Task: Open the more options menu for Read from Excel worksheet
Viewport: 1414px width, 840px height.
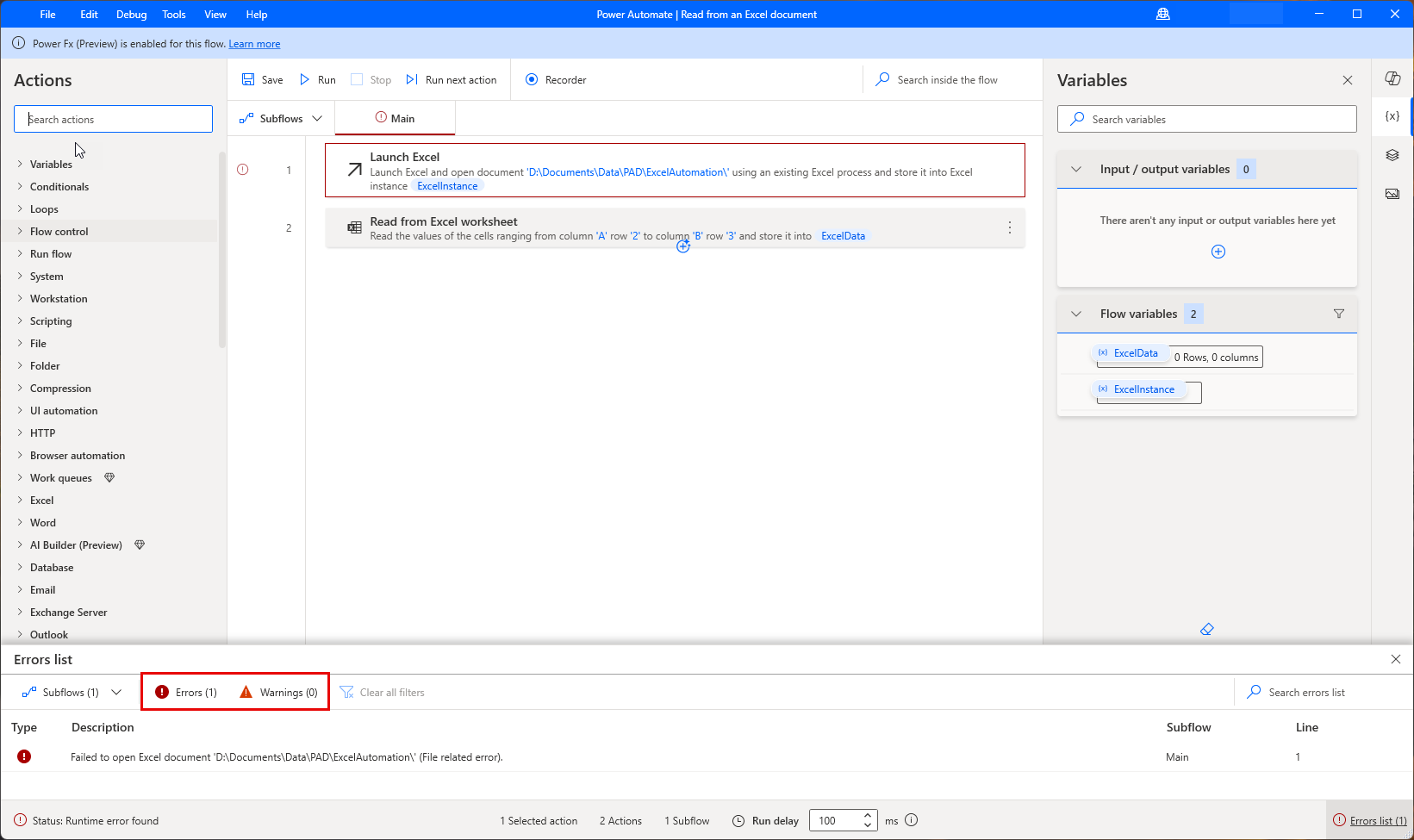Action: coord(1010,227)
